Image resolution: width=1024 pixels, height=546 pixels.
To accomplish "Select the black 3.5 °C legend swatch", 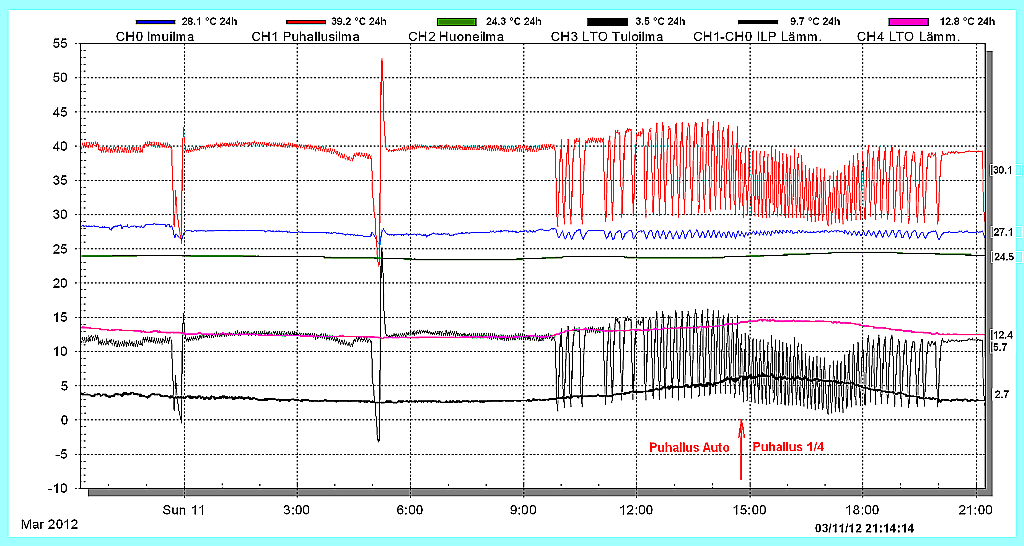I will pos(615,21).
